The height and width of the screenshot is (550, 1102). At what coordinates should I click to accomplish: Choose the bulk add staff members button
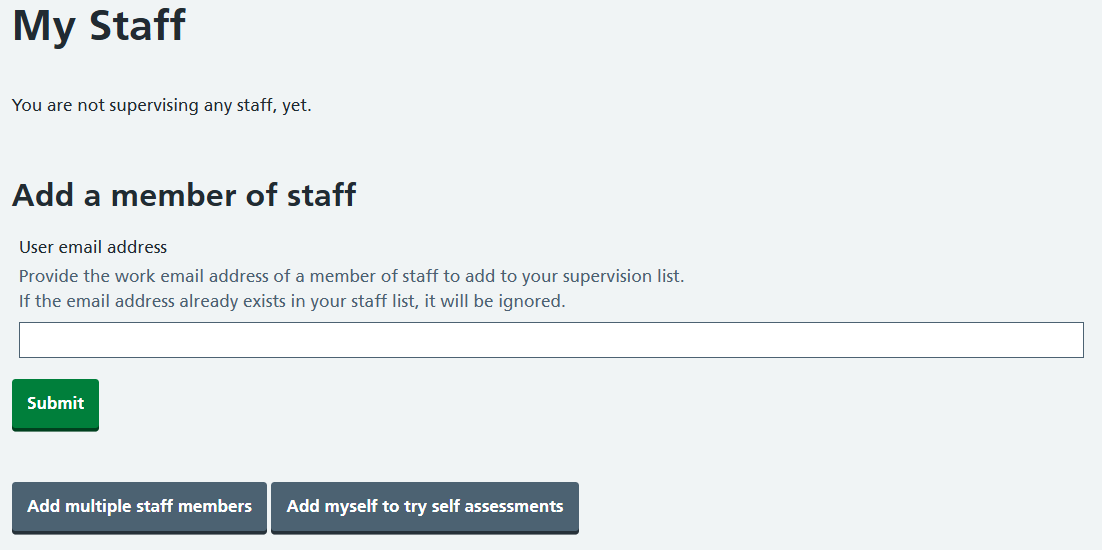click(139, 507)
